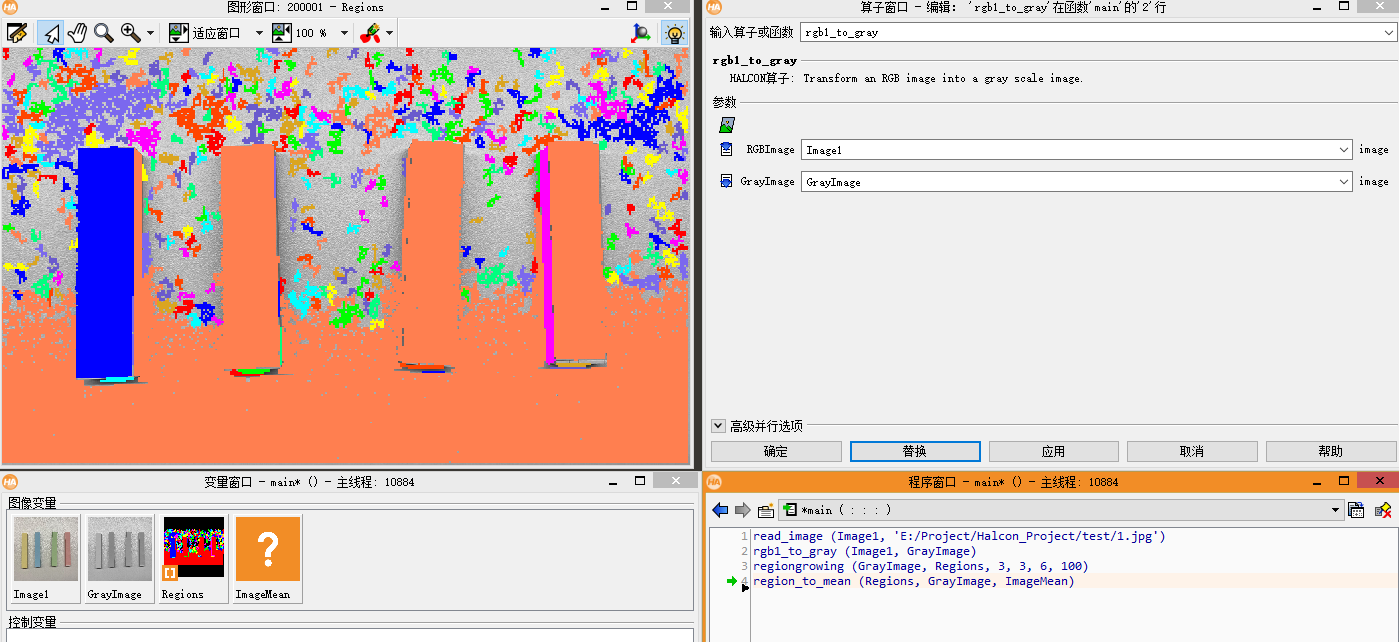Select the zoom-in plus tool
This screenshot has width=1399, height=642.
click(130, 32)
